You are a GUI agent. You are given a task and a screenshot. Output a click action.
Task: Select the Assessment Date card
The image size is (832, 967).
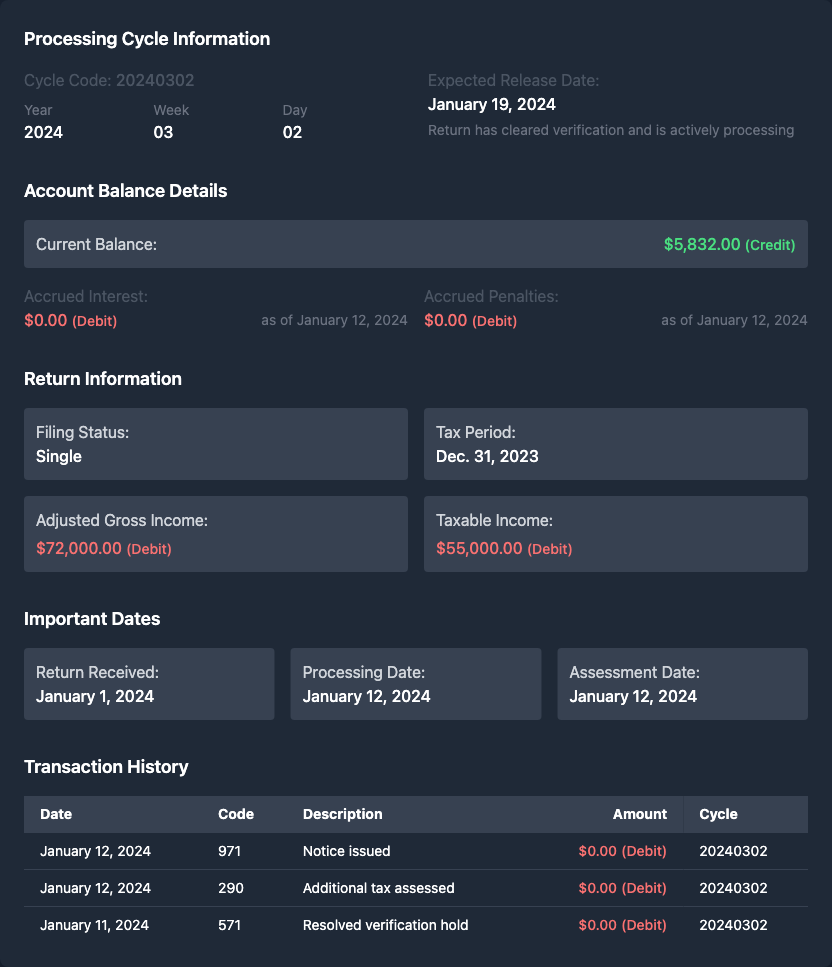(x=682, y=684)
